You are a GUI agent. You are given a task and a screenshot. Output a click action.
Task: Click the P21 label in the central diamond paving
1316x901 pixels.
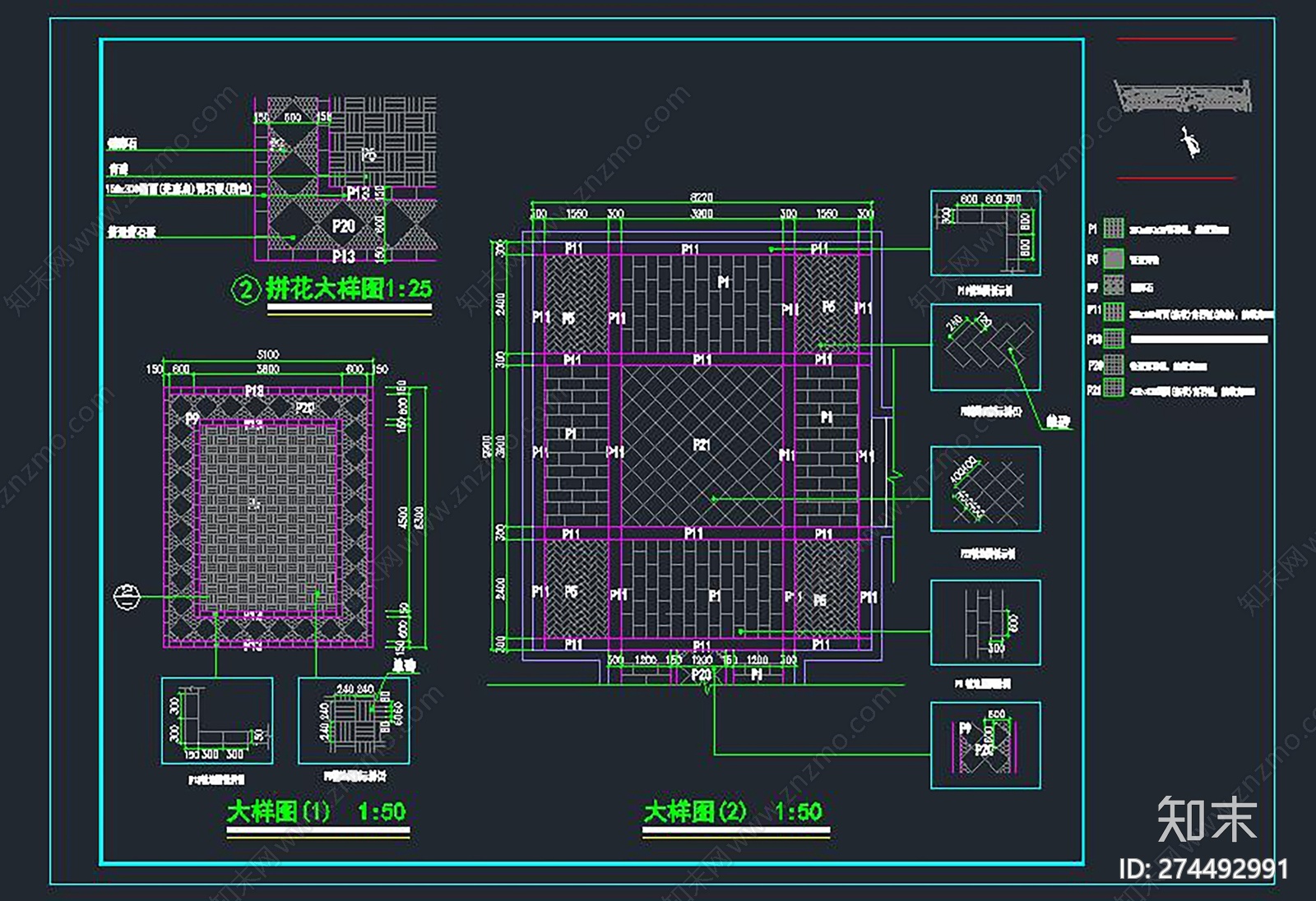[701, 445]
